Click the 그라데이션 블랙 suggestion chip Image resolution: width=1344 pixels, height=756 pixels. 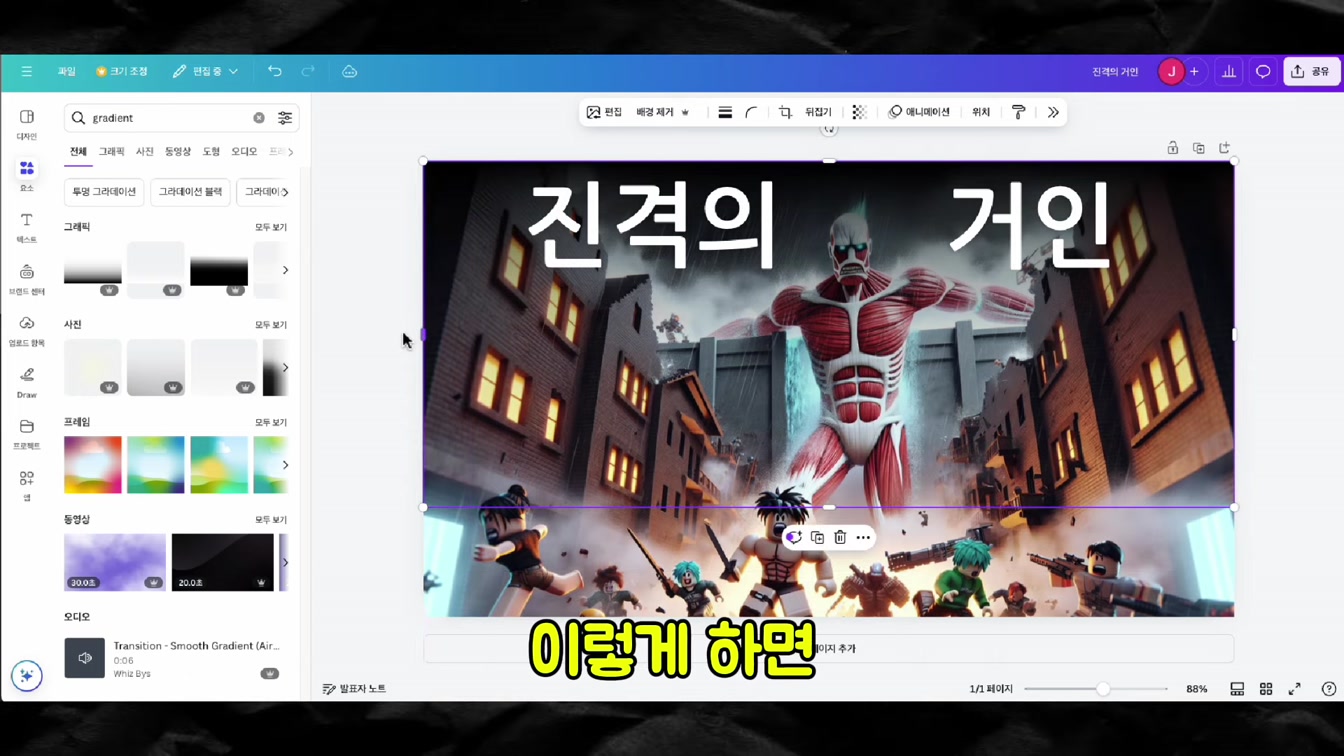[x=190, y=192]
